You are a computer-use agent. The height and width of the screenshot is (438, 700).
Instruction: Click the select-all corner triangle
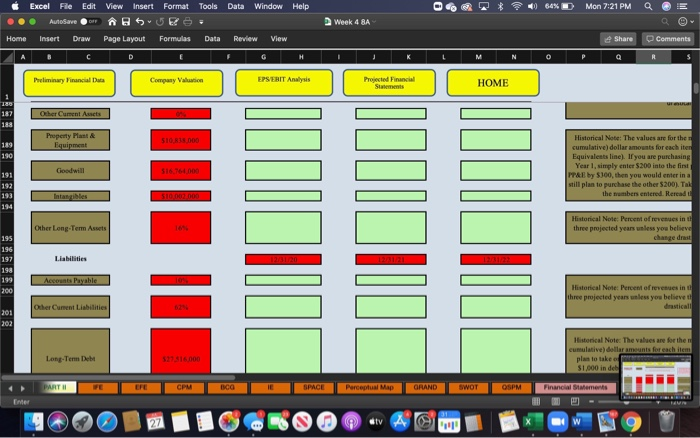click(x=7, y=57)
